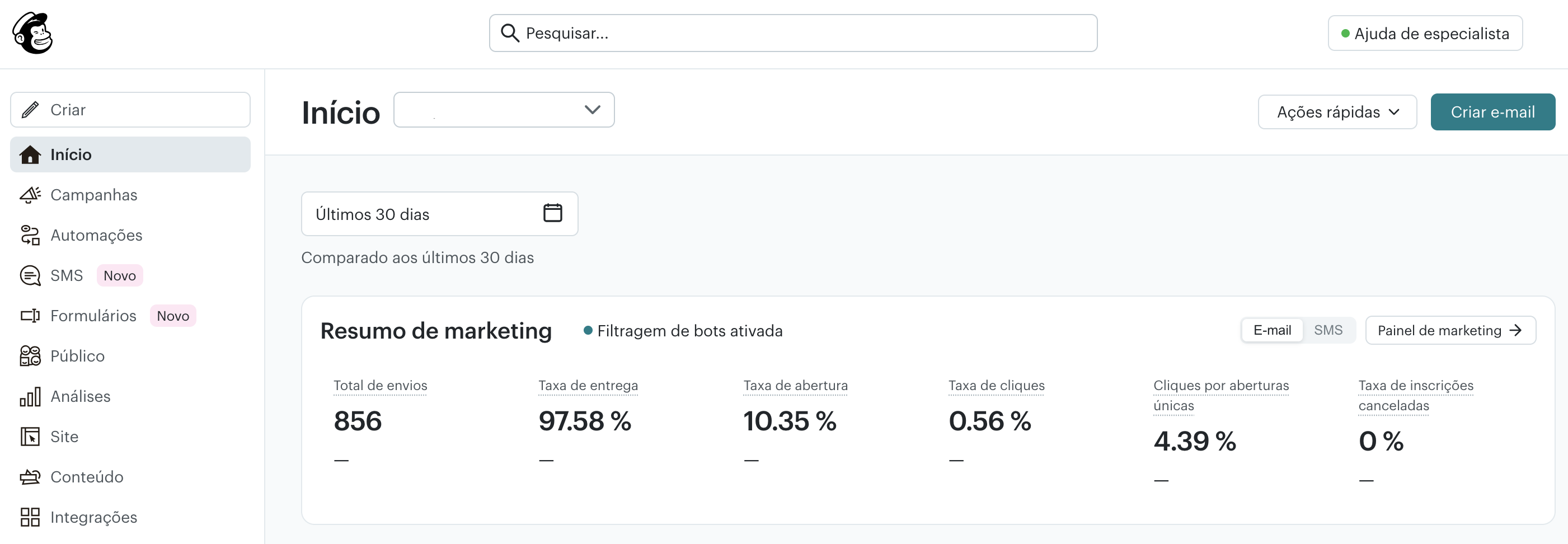Click the Criar e-mail button
The image size is (1568, 544).
click(1492, 112)
